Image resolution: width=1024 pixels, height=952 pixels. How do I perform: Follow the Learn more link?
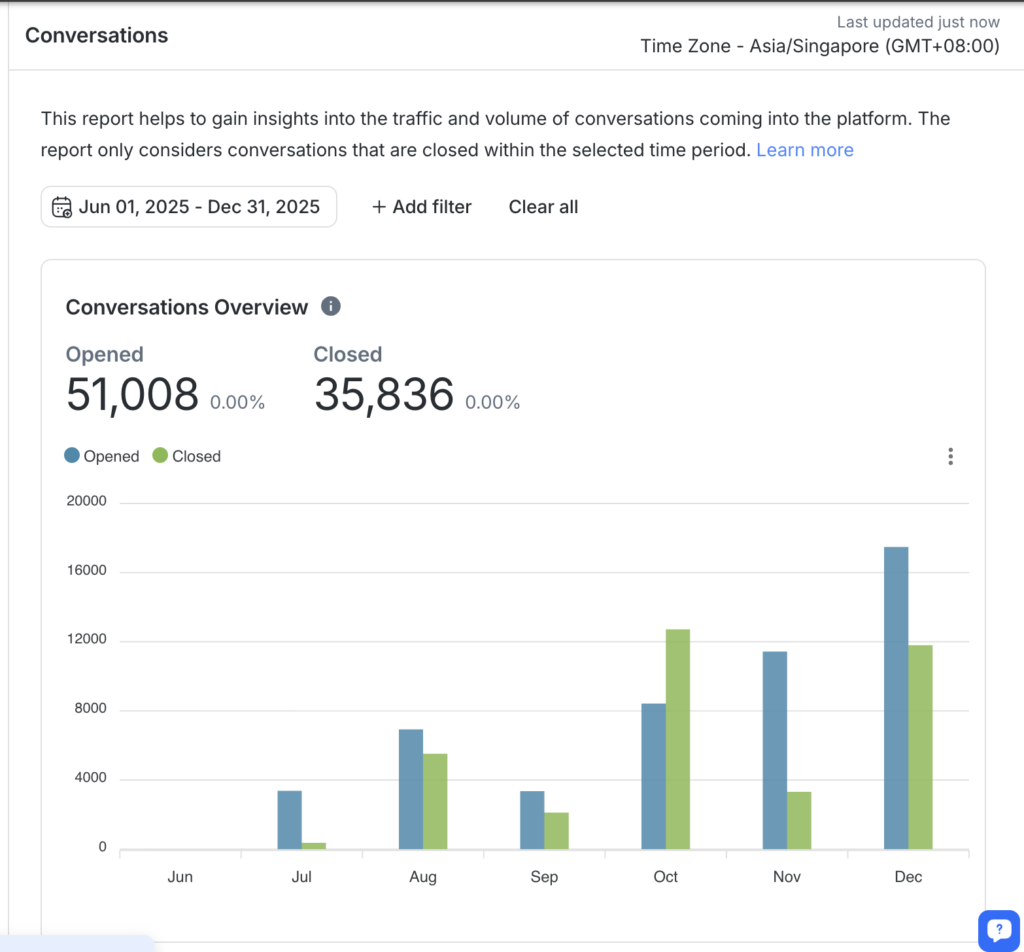click(804, 150)
